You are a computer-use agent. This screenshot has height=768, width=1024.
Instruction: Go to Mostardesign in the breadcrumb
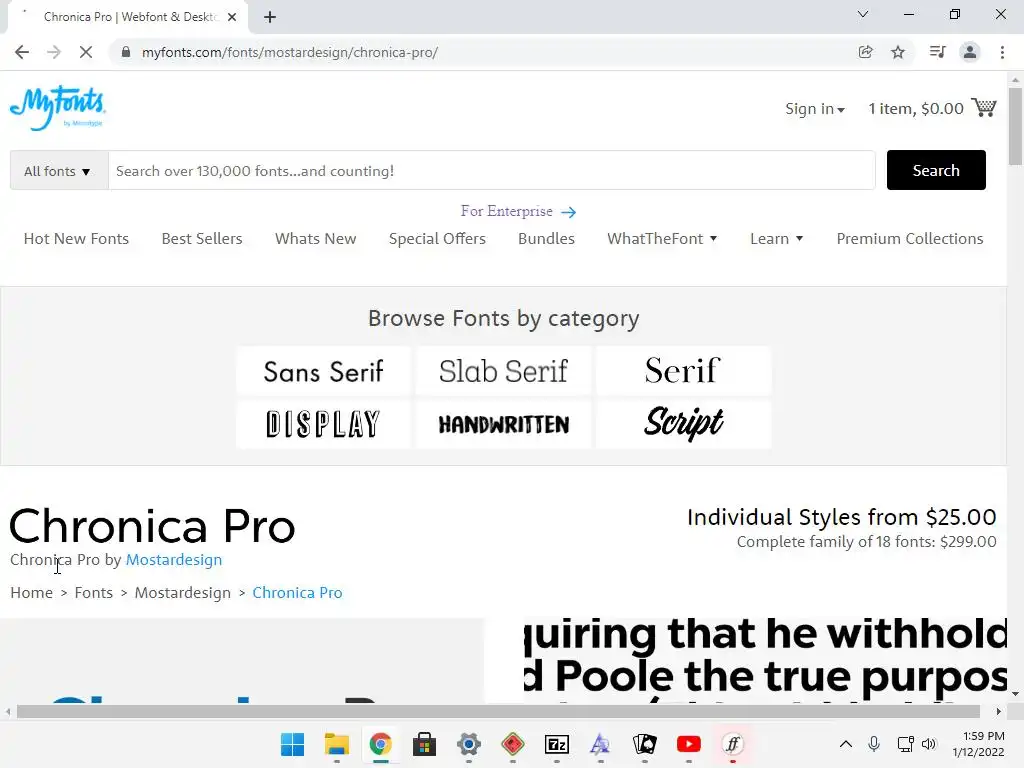click(182, 592)
